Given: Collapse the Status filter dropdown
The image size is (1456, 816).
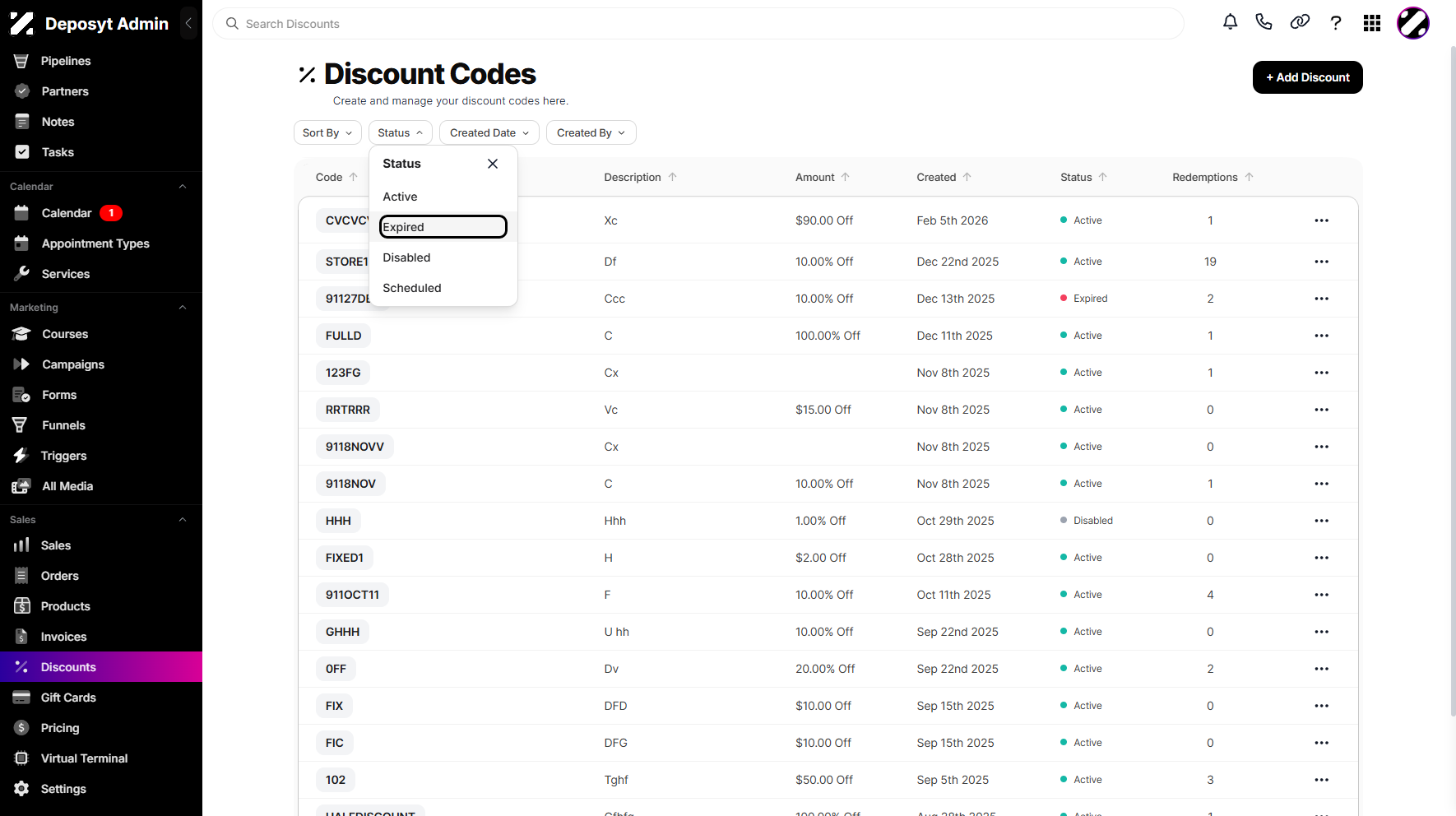Looking at the screenshot, I should pos(401,132).
